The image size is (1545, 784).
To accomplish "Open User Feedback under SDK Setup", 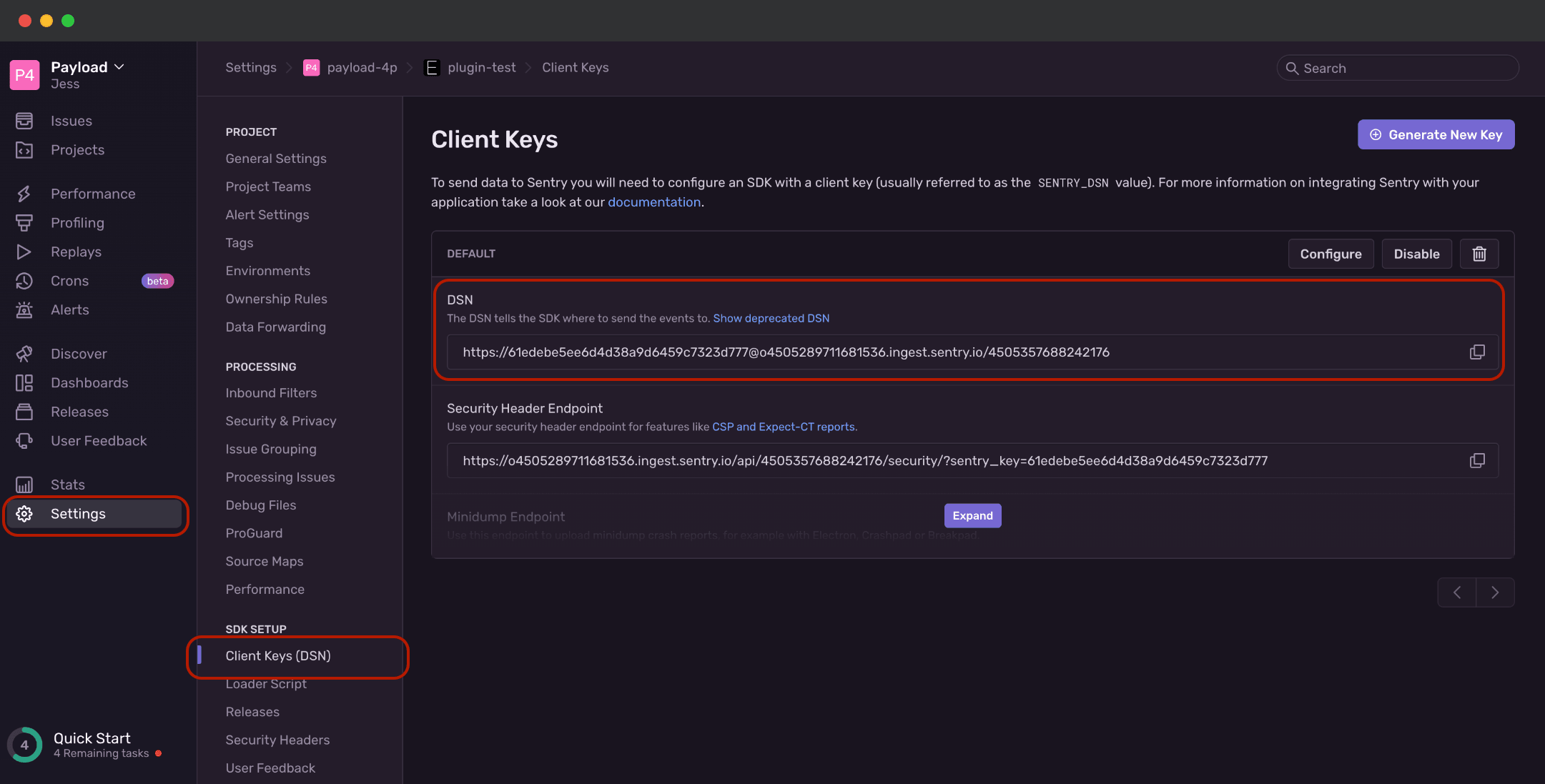I will [x=270, y=768].
